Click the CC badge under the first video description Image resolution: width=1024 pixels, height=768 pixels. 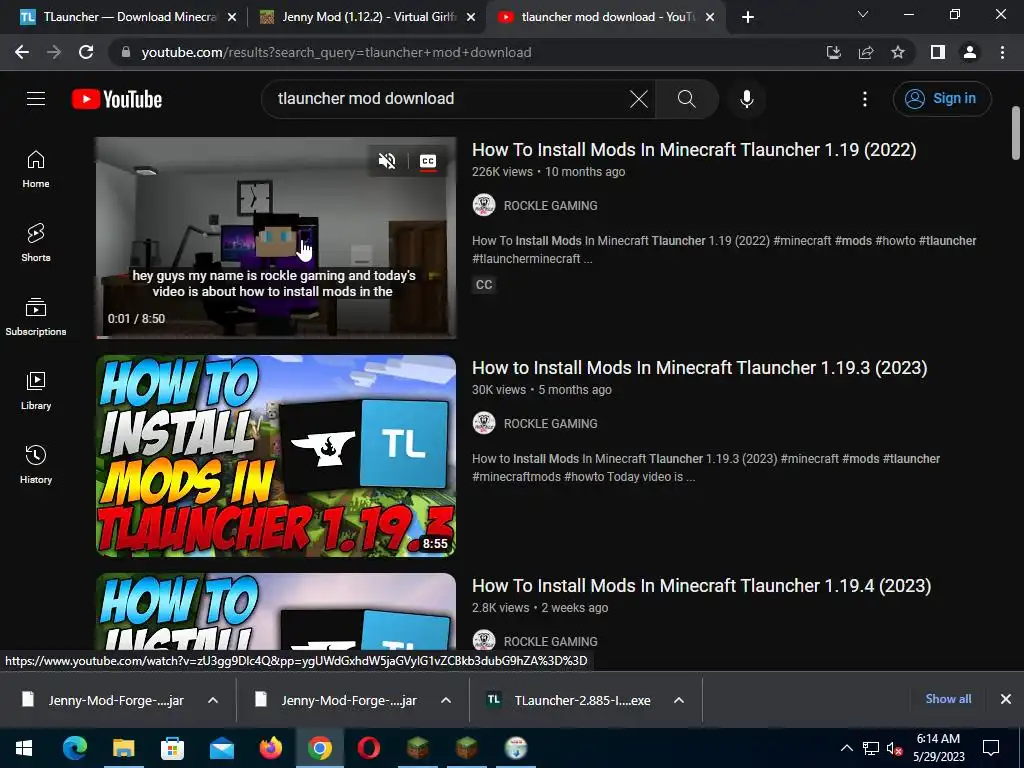(484, 285)
